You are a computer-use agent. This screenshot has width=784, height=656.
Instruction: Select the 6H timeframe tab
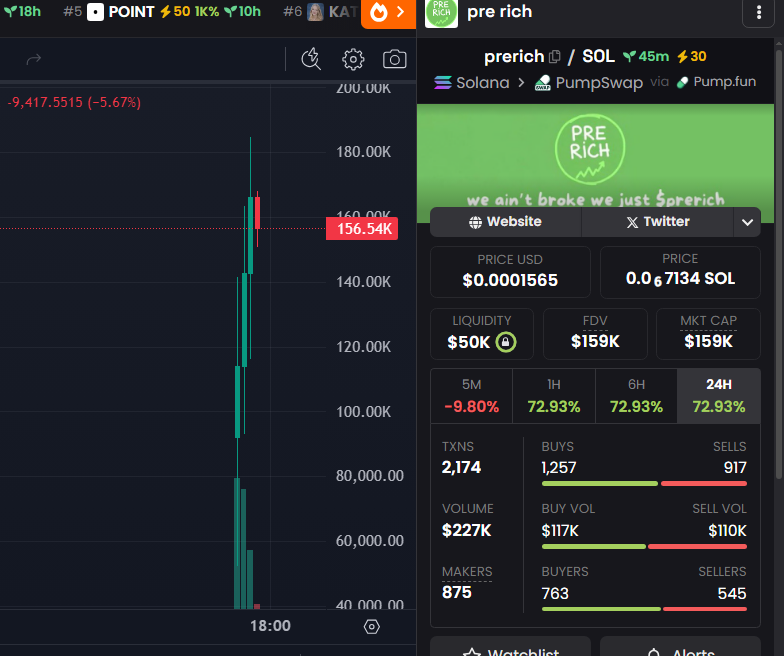[x=636, y=396]
